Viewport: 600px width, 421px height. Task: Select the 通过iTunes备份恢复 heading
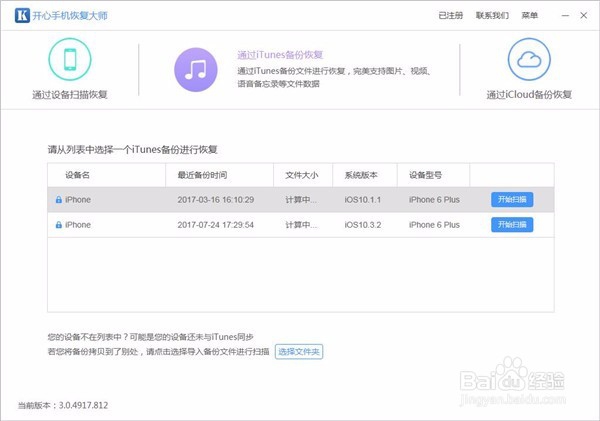click(280, 55)
